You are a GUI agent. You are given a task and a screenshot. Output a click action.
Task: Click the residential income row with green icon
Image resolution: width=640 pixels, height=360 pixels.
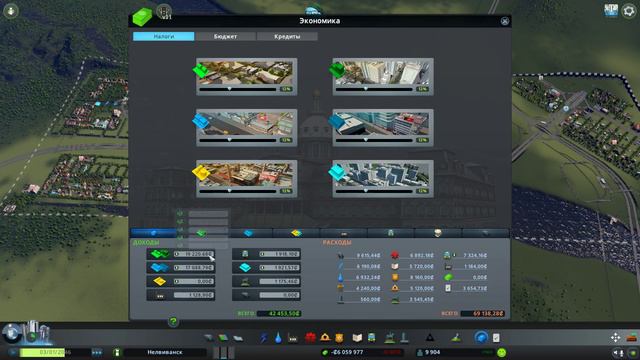[181, 254]
